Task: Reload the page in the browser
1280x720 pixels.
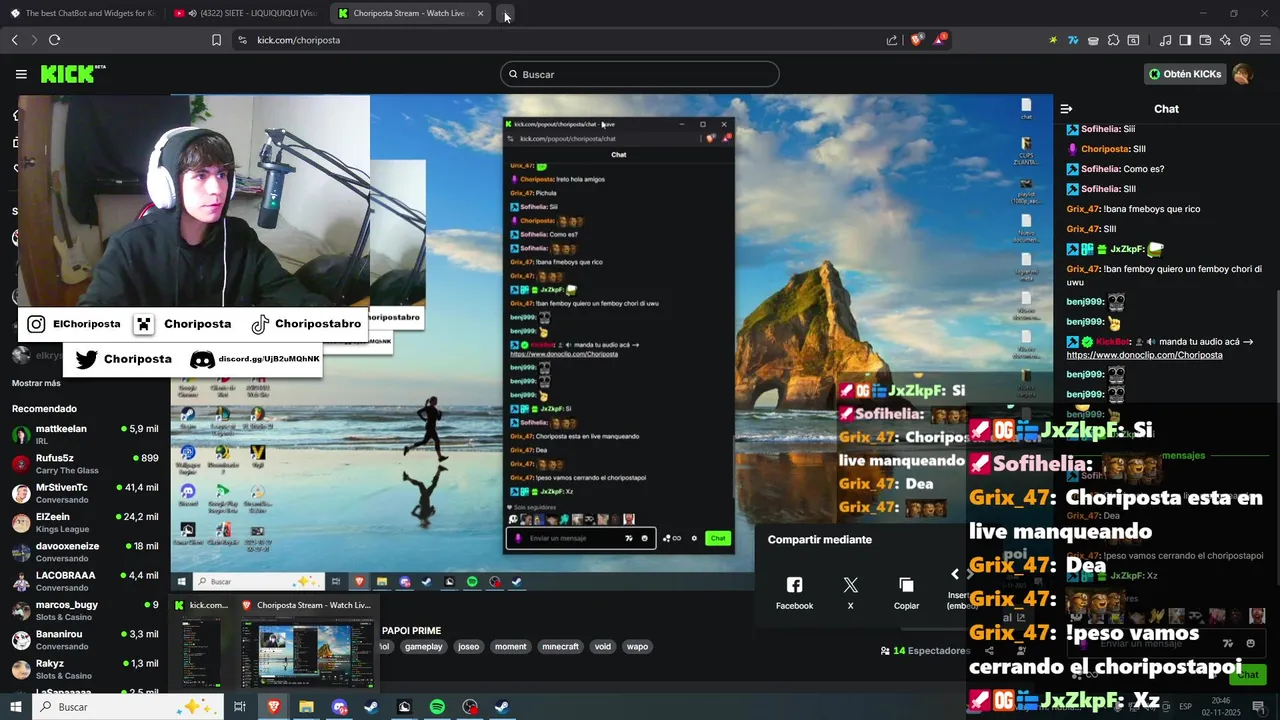Action: coord(54,40)
